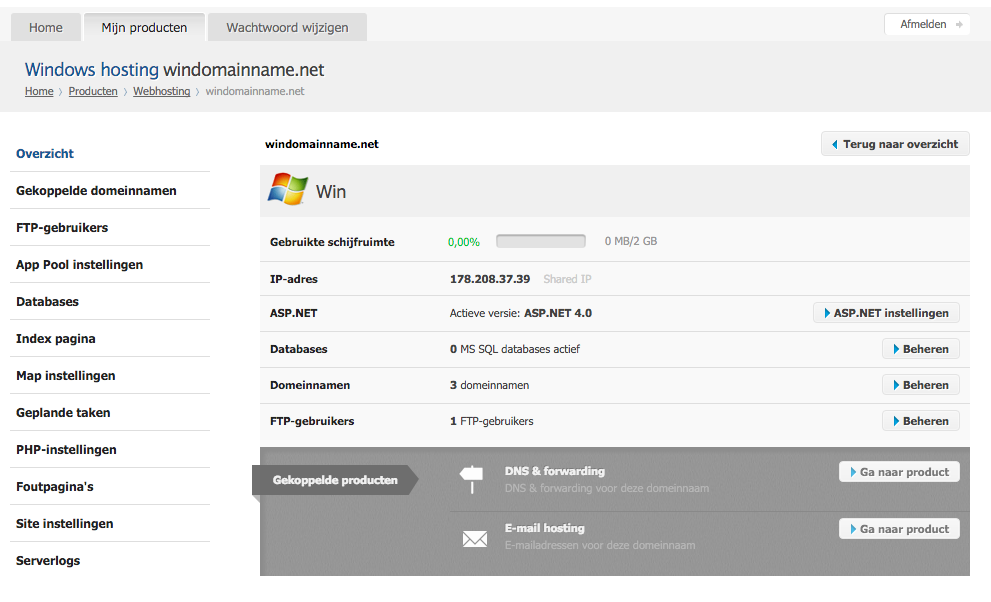Go to DNS & forwarding product

[899, 472]
